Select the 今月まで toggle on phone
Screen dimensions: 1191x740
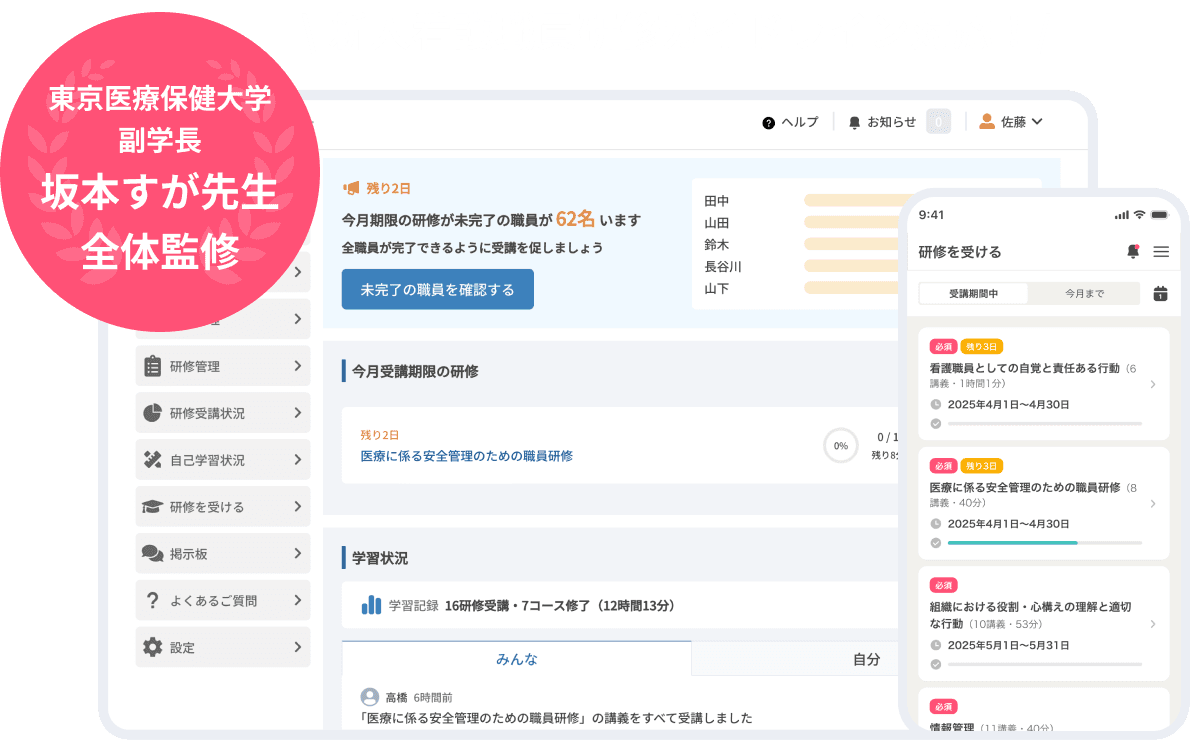pyautogui.click(x=1084, y=293)
